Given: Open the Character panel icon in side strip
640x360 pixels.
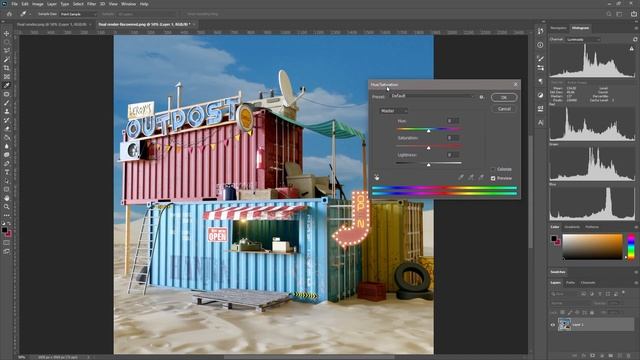Looking at the screenshot, I should [x=540, y=122].
